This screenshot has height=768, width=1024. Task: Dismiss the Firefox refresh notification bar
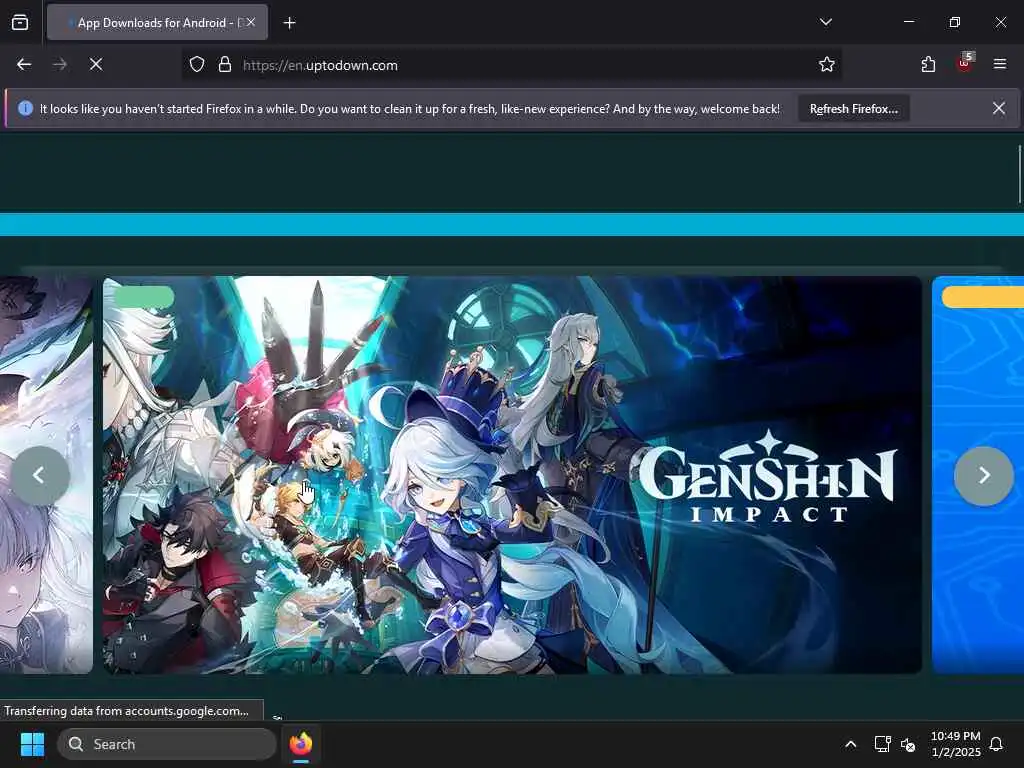999,108
